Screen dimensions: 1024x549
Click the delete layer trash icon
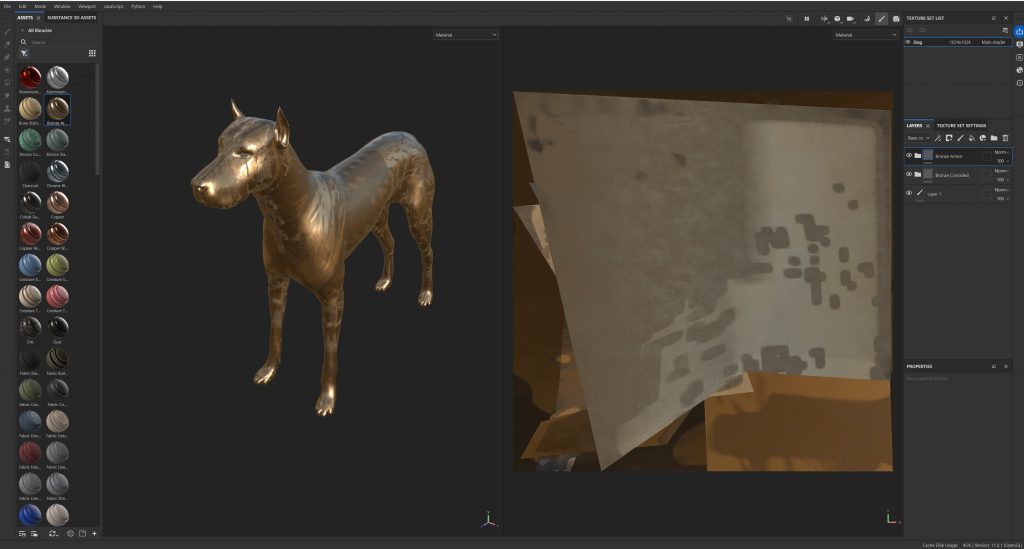(1005, 138)
